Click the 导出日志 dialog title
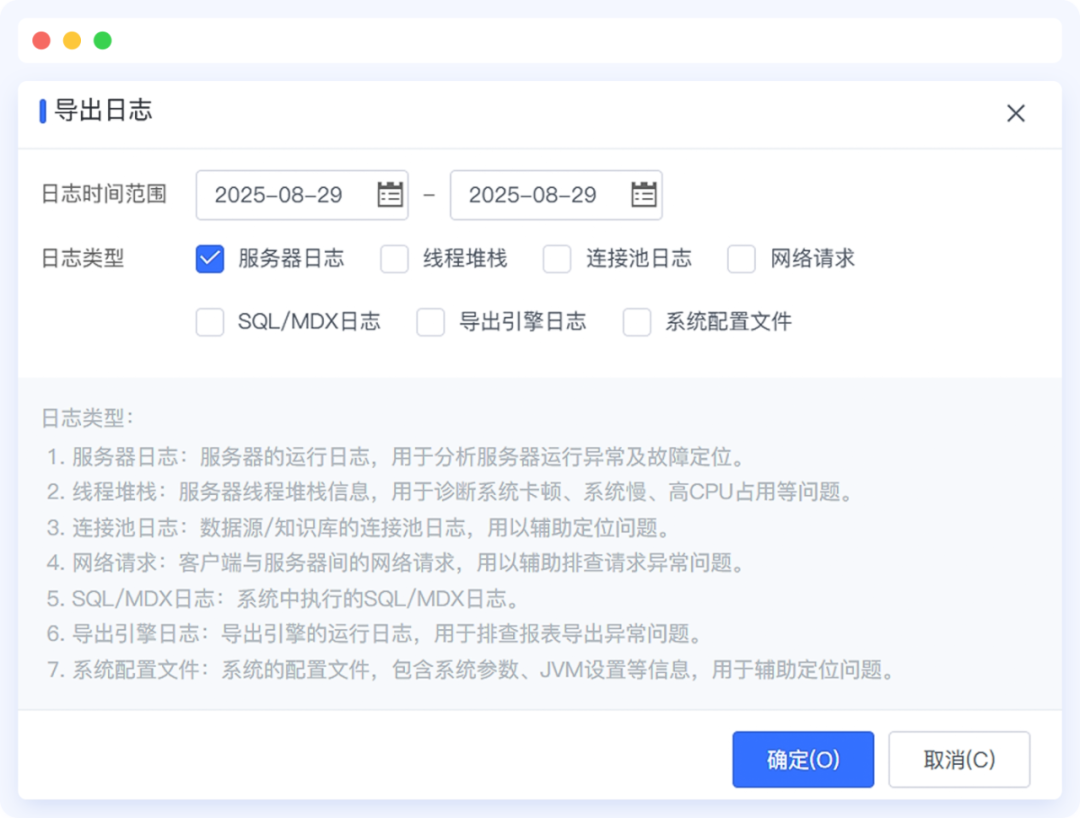The height and width of the screenshot is (818, 1080). click(x=103, y=111)
